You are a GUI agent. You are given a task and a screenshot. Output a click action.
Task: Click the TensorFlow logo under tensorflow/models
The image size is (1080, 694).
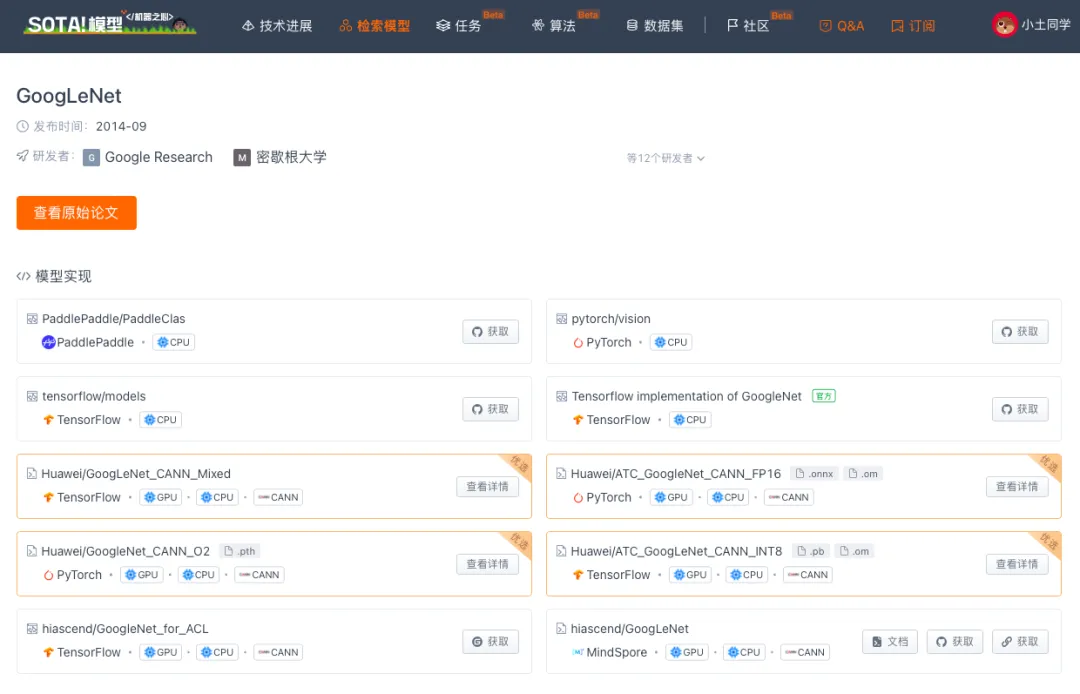point(48,420)
